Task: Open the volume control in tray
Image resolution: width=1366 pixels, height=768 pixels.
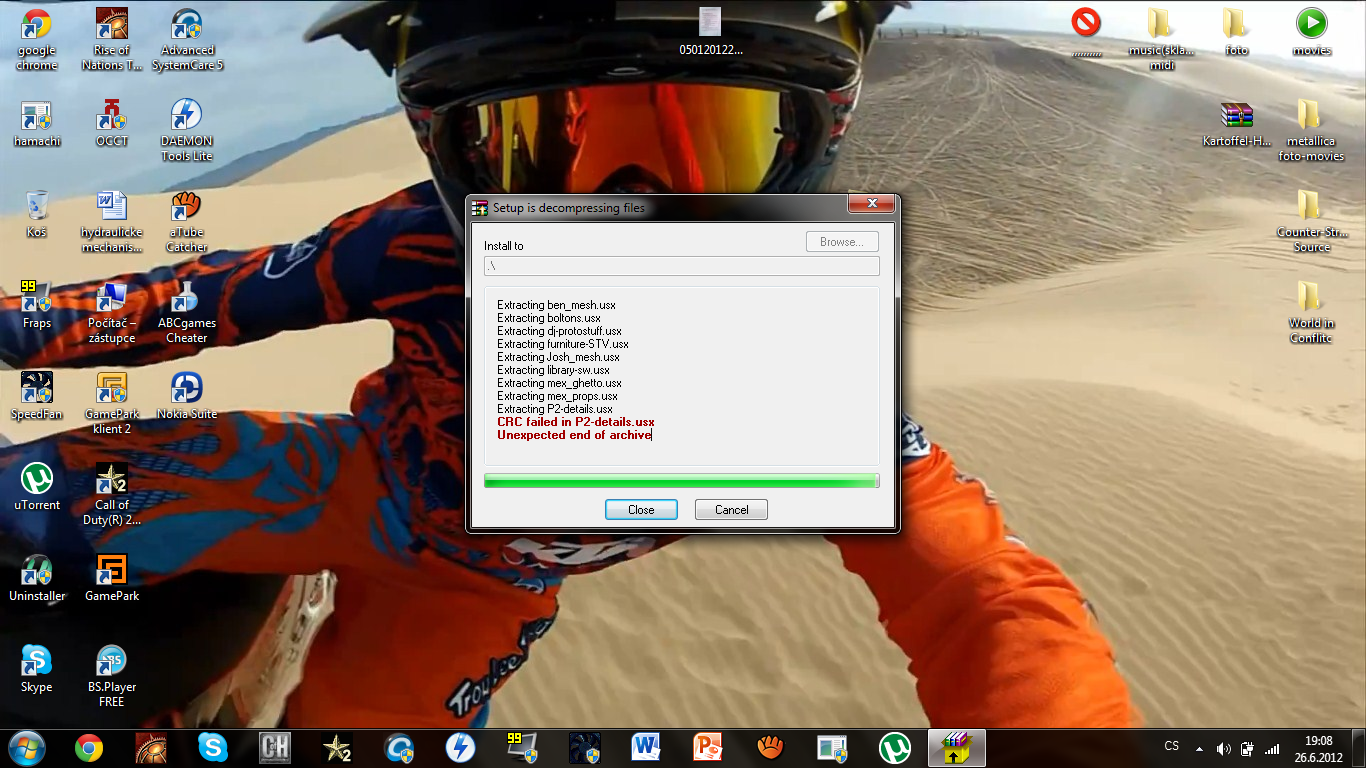Action: [x=1223, y=748]
